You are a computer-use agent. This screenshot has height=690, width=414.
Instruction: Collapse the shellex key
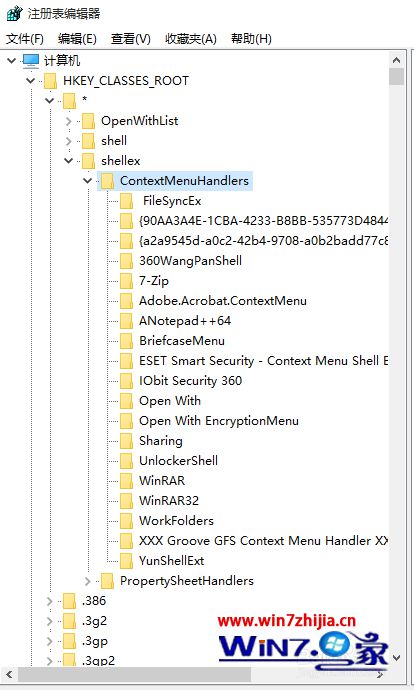point(69,161)
